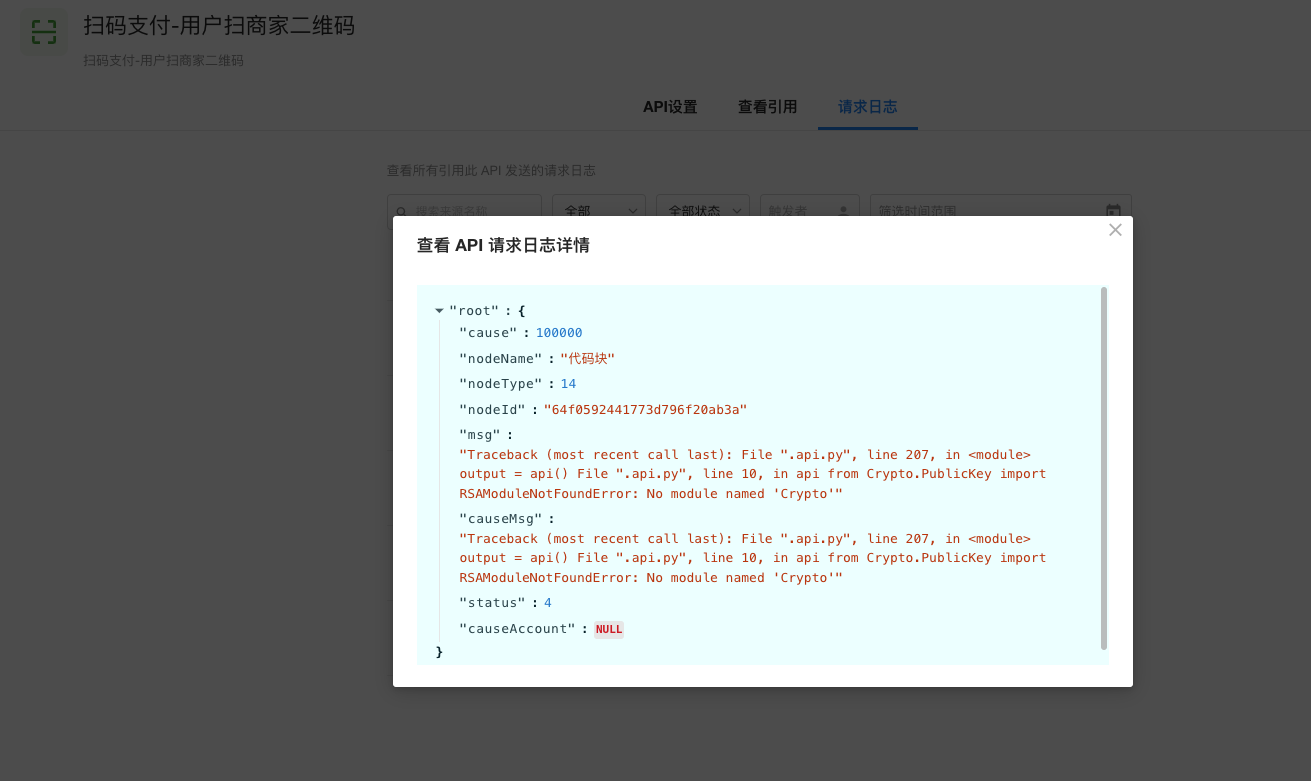Click the description 查看所有引用此 API 发送的请求日志
Screen dimensions: 1311x781
[x=491, y=171]
